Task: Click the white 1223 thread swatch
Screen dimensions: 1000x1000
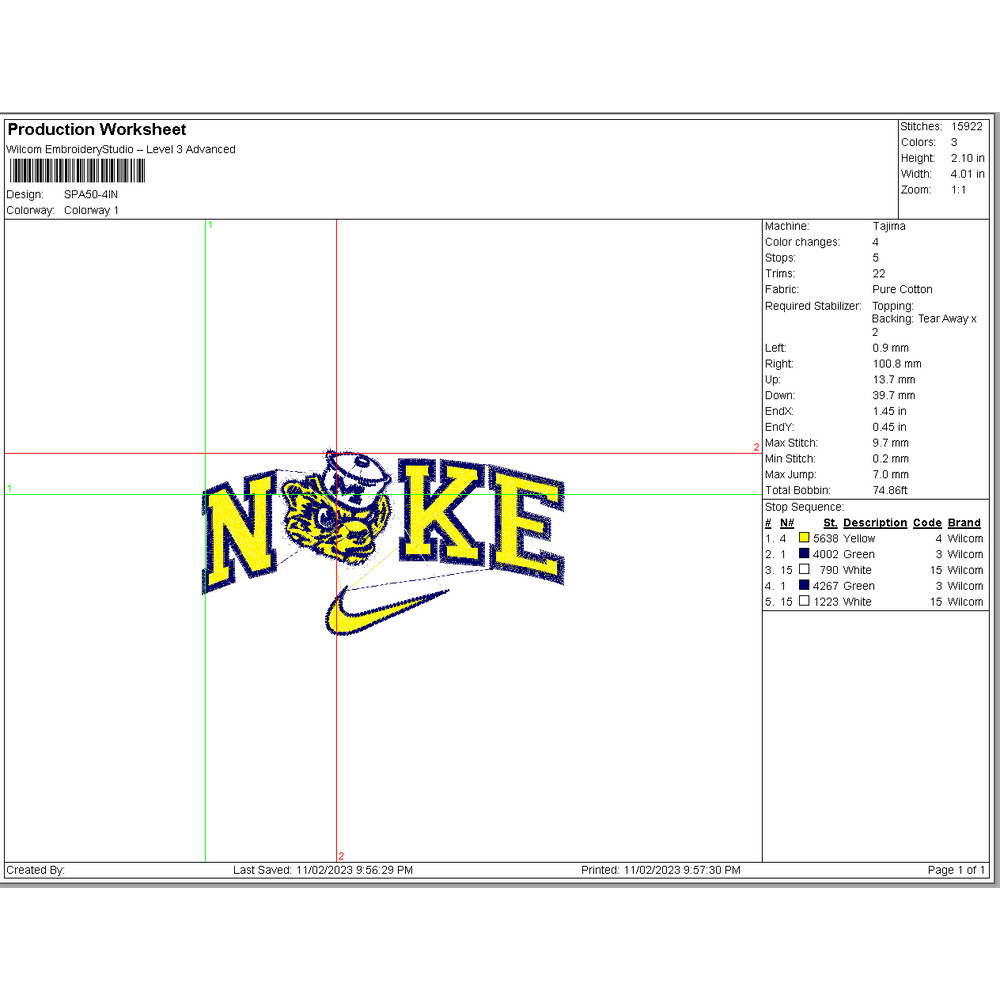Action: [804, 602]
